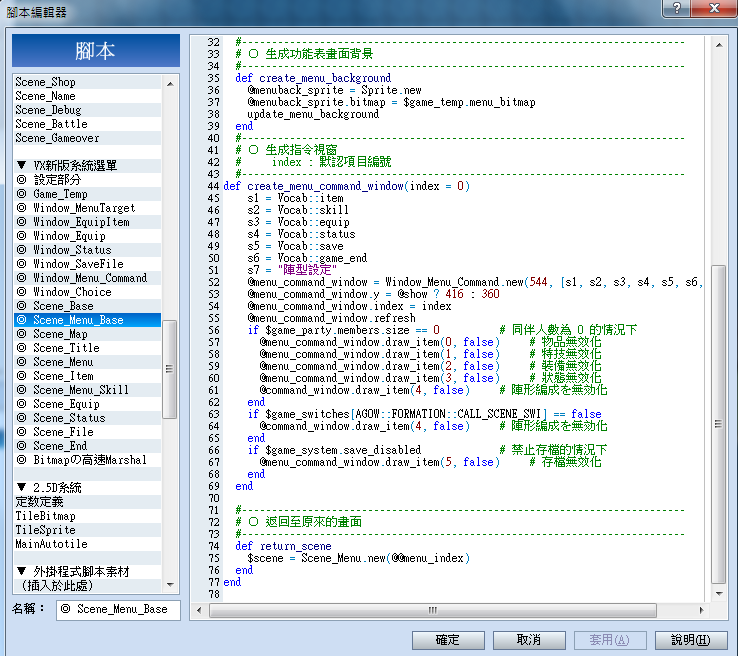This screenshot has height=656, width=738.
Task: Select the Scene_Item script entry
Action: pos(88,376)
